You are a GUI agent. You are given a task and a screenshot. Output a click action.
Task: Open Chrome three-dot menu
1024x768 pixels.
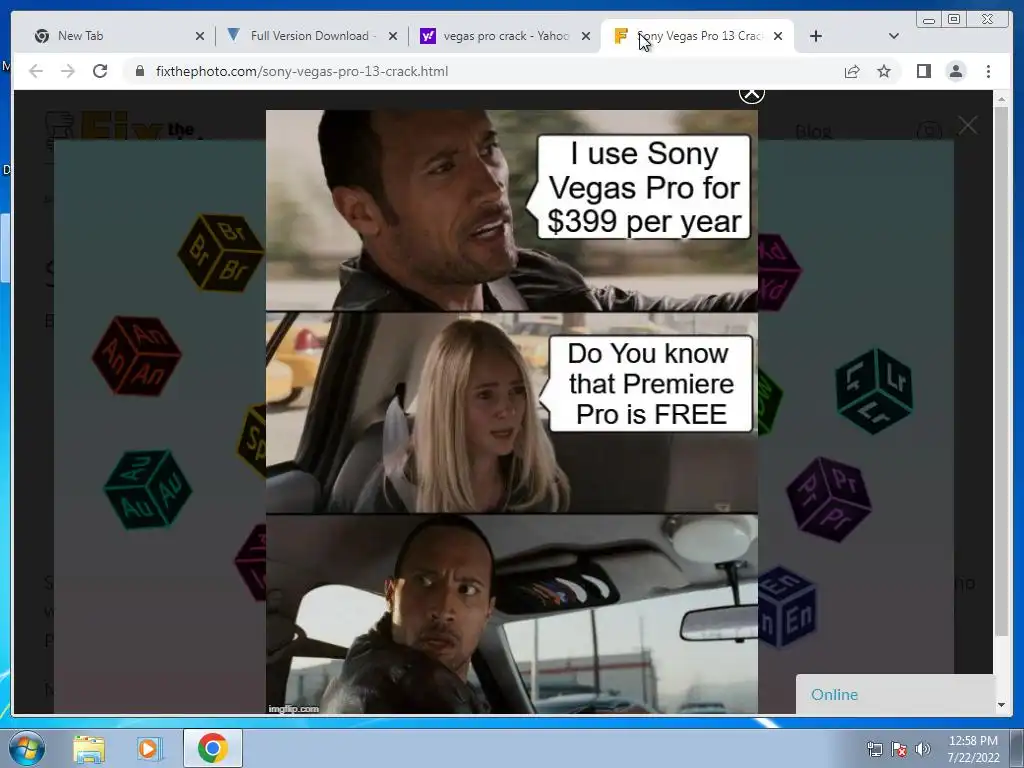click(989, 71)
